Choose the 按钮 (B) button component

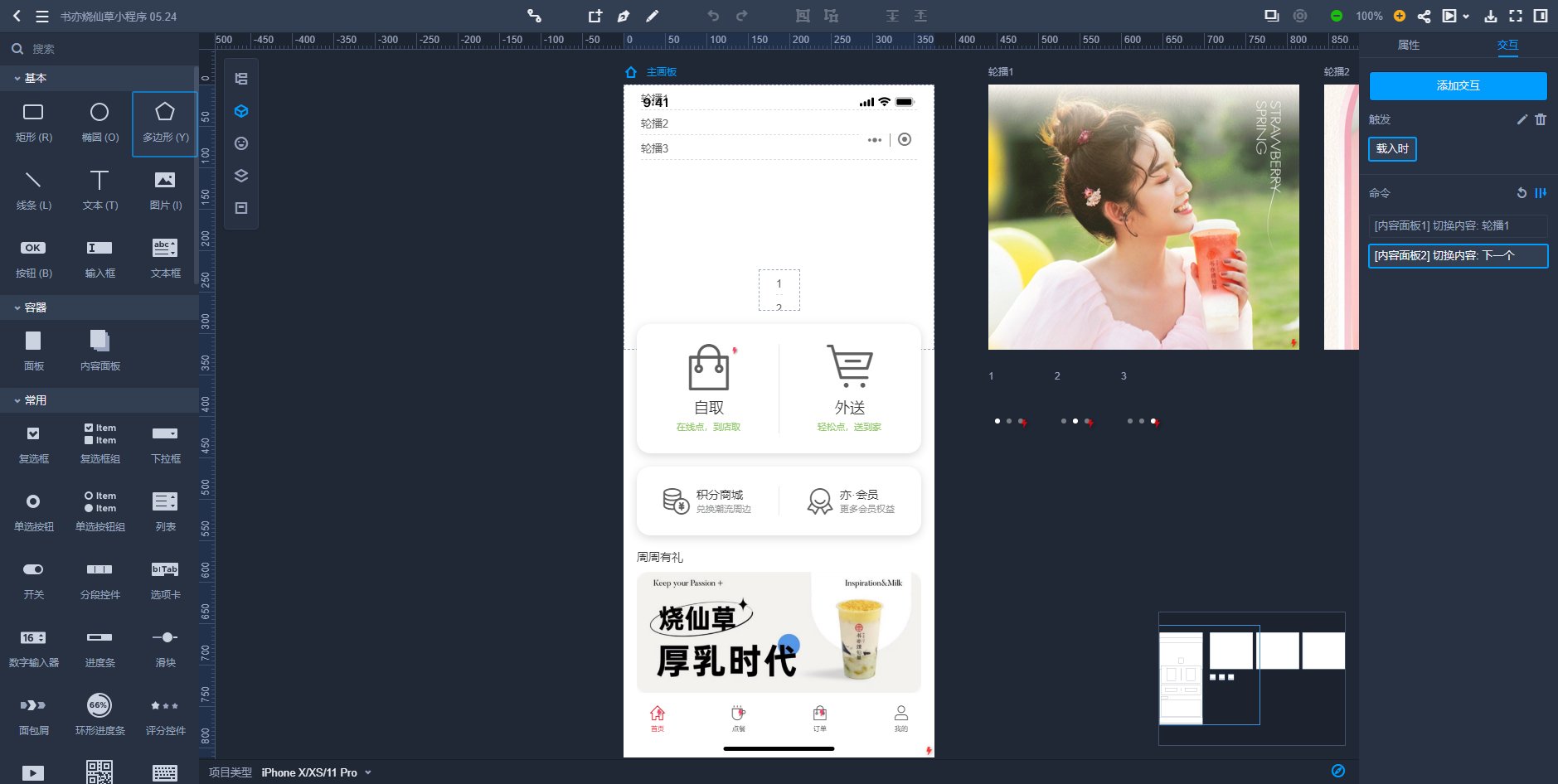click(33, 259)
